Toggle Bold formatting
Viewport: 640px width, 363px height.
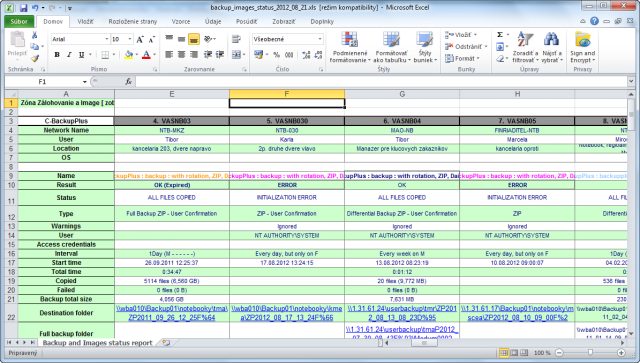click(x=57, y=55)
